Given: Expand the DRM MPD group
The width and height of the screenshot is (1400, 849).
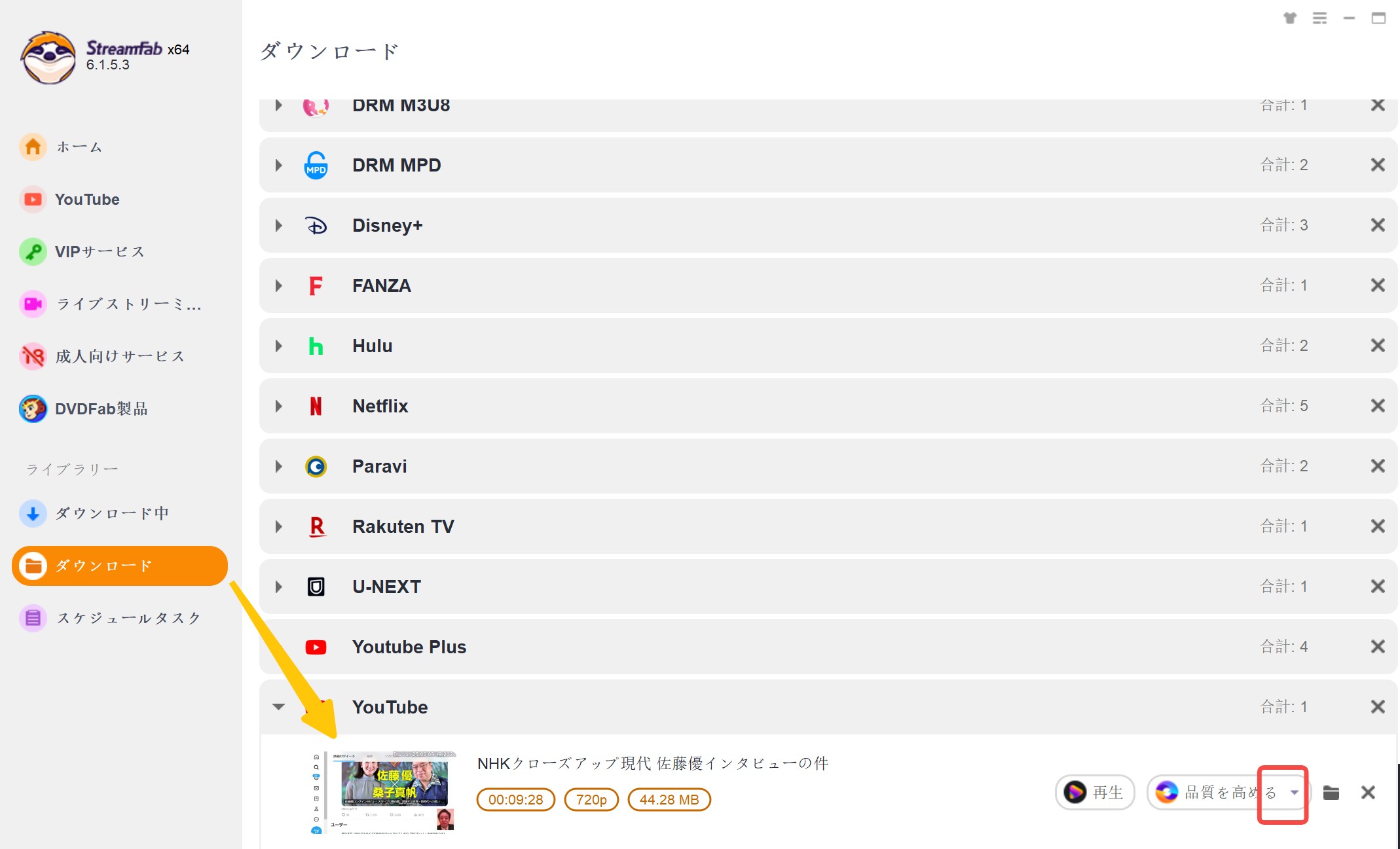Looking at the screenshot, I should click(x=278, y=165).
